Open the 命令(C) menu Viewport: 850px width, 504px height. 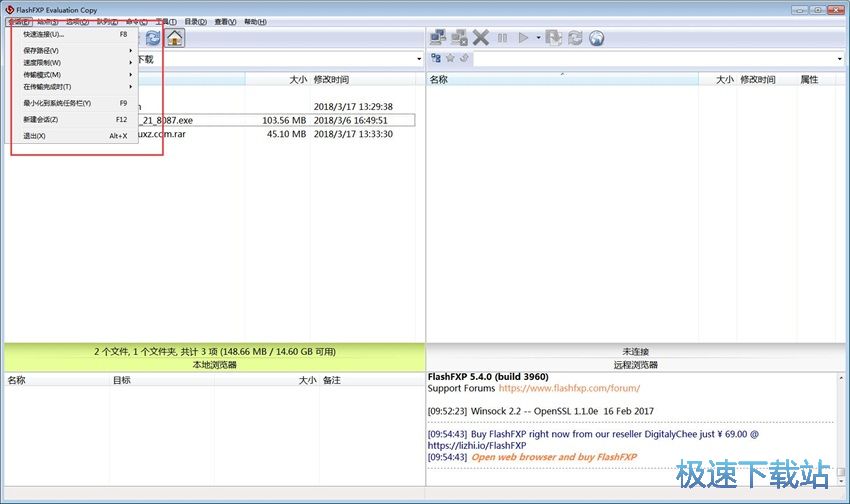coord(137,22)
